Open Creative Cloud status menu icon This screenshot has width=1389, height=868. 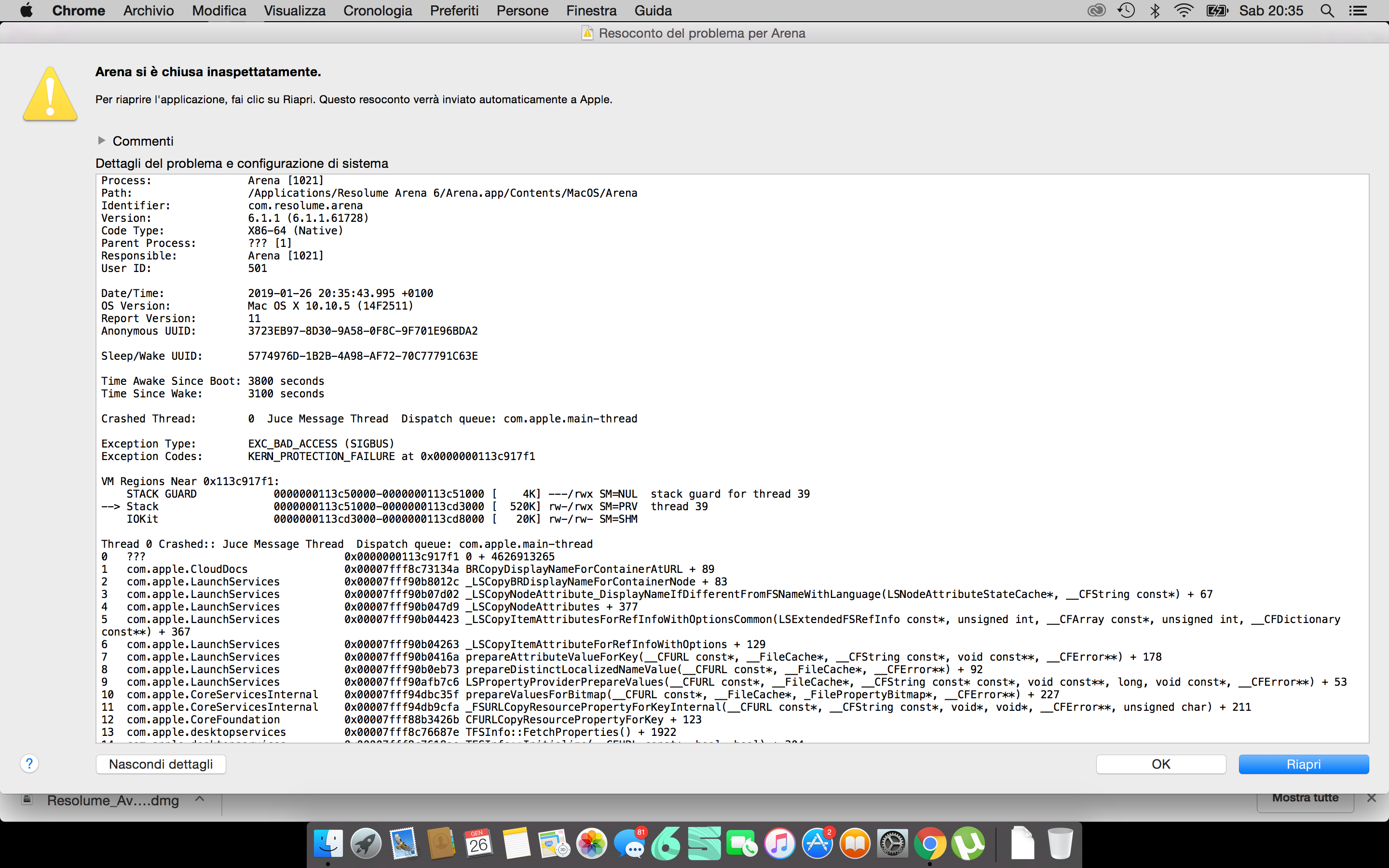1096,10
